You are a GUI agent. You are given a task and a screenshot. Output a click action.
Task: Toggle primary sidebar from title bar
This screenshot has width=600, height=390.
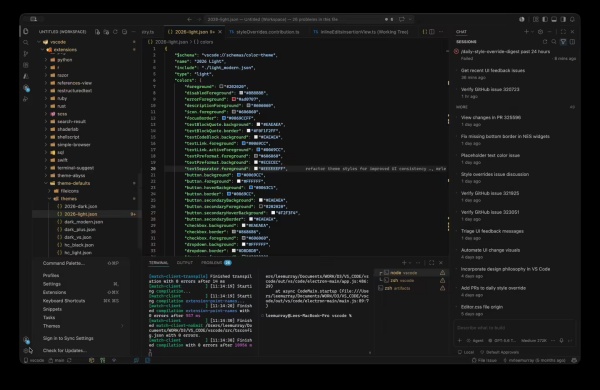pyautogui.click(x=545, y=19)
